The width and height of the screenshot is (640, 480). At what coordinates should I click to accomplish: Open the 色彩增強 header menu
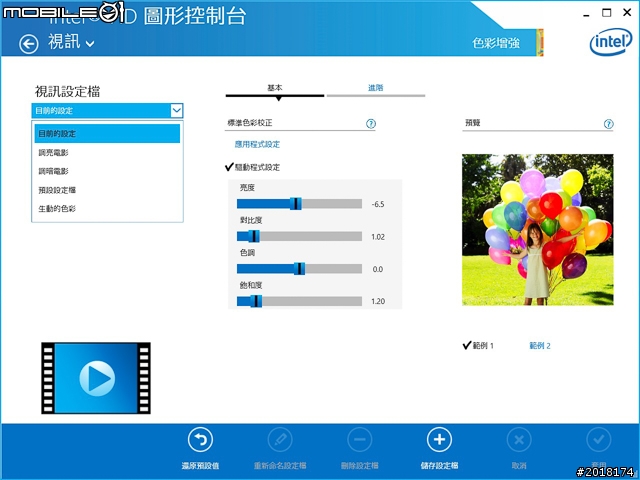(496, 43)
